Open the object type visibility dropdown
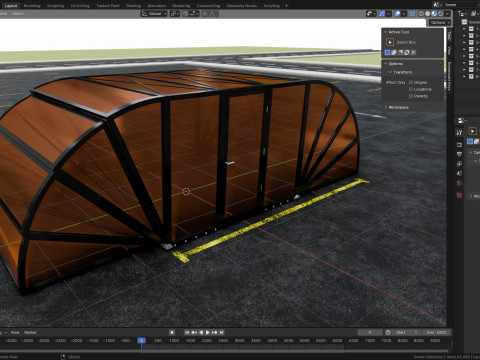 [371, 14]
